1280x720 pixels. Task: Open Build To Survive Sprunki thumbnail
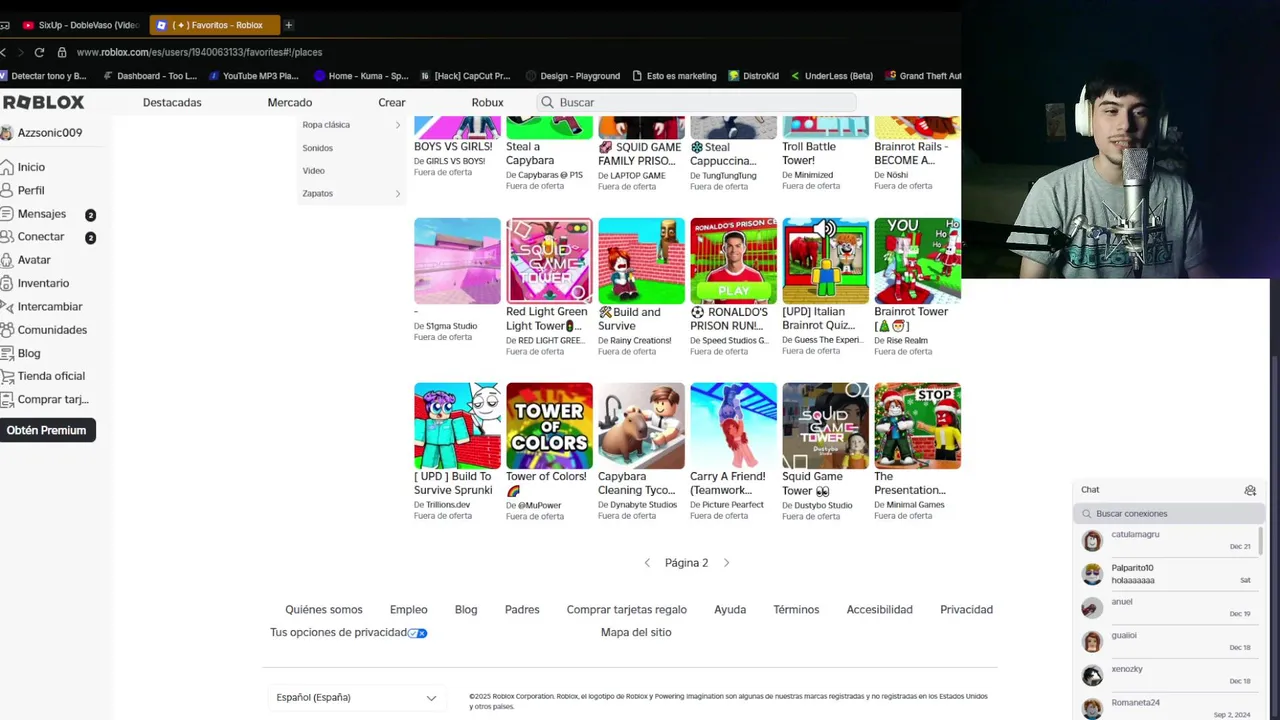(x=457, y=426)
